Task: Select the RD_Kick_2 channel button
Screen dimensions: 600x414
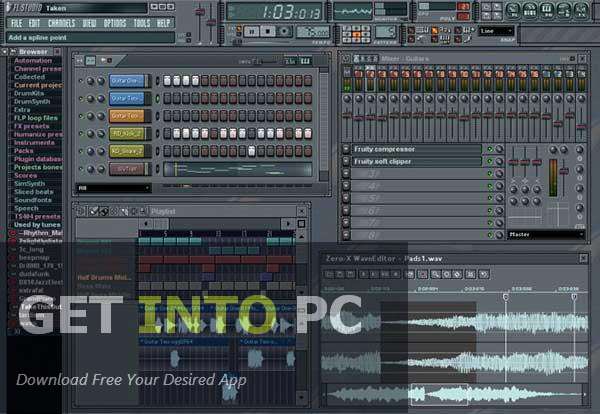Action: (x=127, y=134)
